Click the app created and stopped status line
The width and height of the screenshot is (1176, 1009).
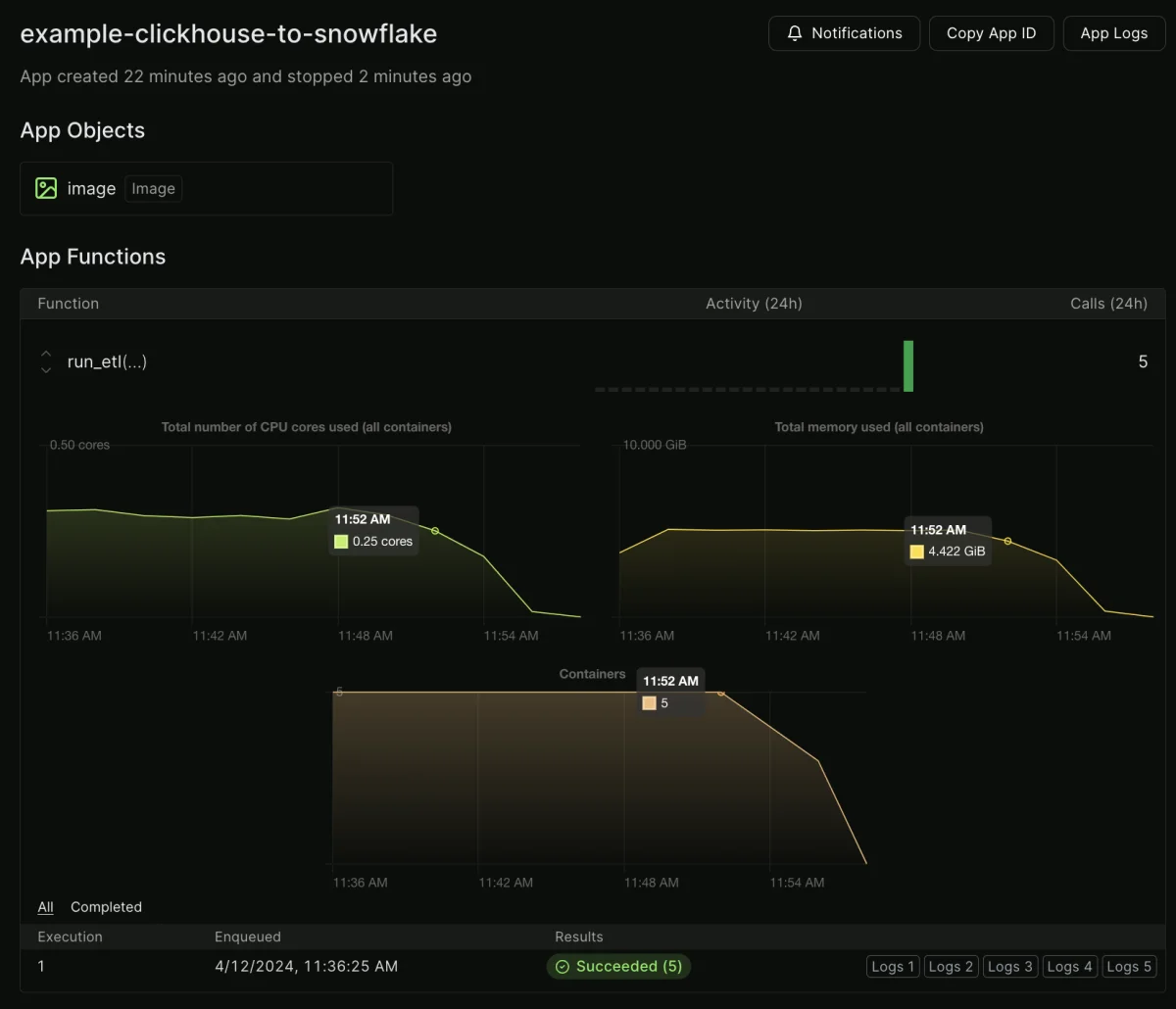pos(246,76)
